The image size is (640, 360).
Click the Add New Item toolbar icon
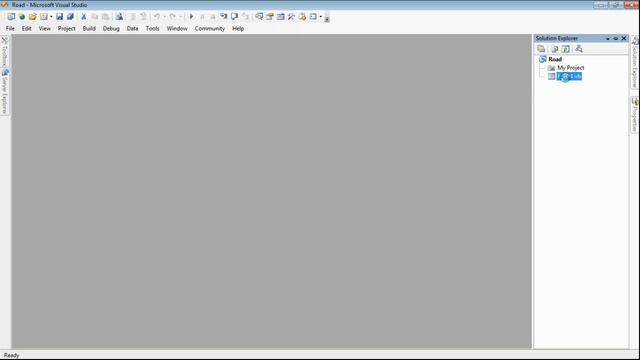pyautogui.click(x=44, y=17)
